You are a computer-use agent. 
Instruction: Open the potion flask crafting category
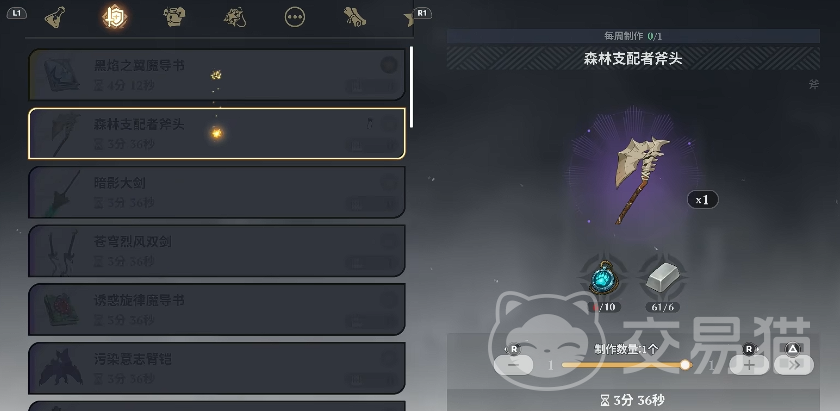pos(55,17)
